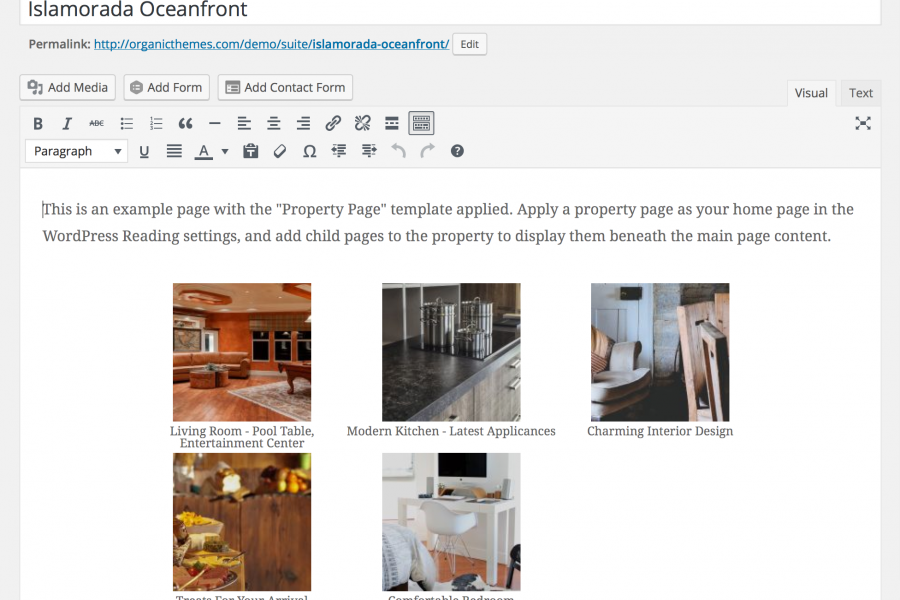The height and width of the screenshot is (600, 900).
Task: Open the text color picker arrow
Action: pyautogui.click(x=225, y=152)
